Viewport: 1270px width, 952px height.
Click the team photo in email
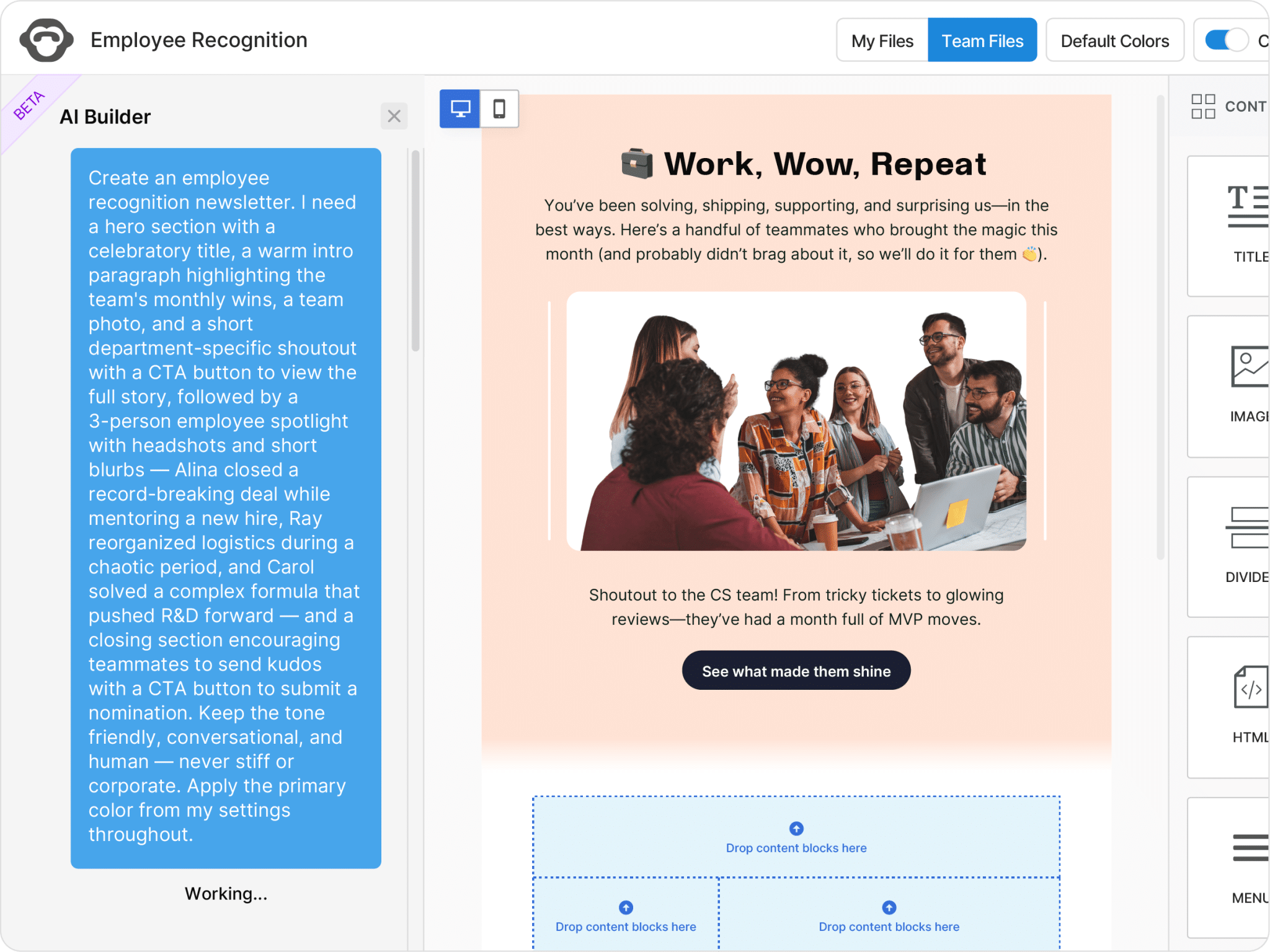point(796,421)
